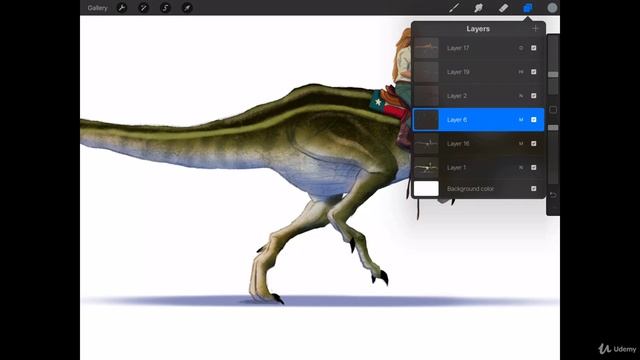
Task: Toggle Background color visibility
Action: coord(533,189)
